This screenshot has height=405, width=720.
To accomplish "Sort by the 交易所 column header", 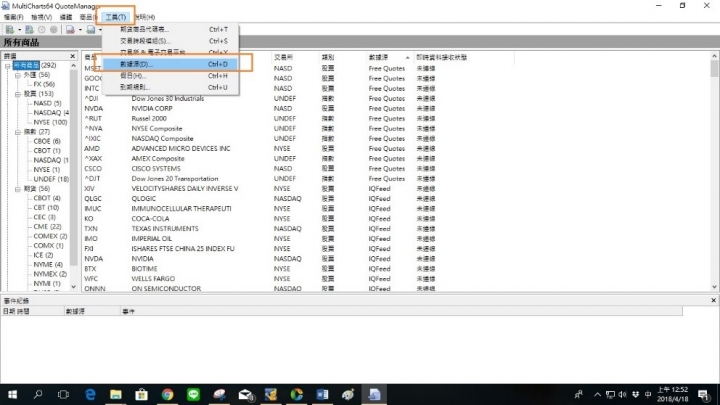I will 295,57.
